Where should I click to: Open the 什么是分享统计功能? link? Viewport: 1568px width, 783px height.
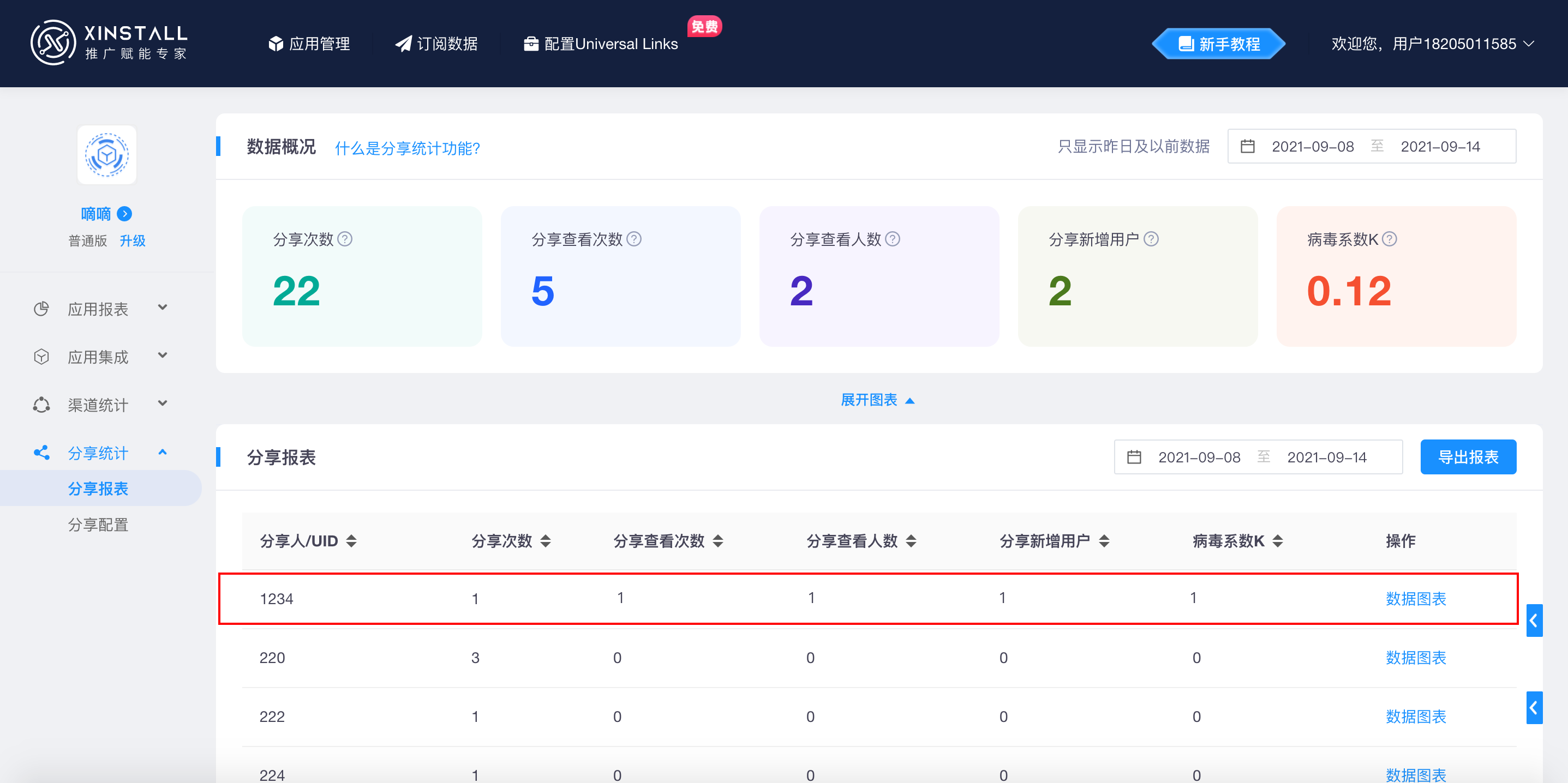tap(407, 148)
